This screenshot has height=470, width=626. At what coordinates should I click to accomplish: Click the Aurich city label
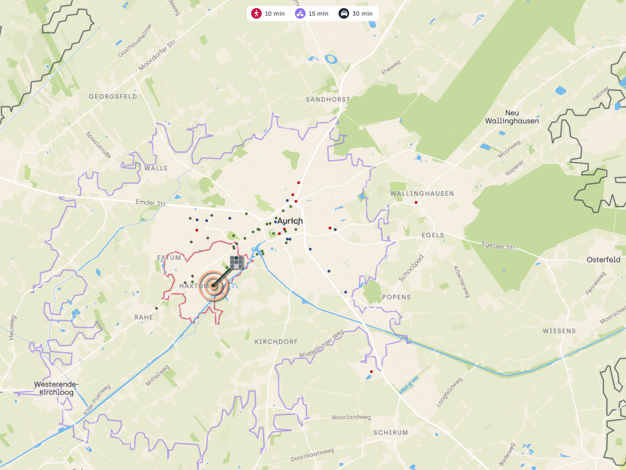[290, 221]
